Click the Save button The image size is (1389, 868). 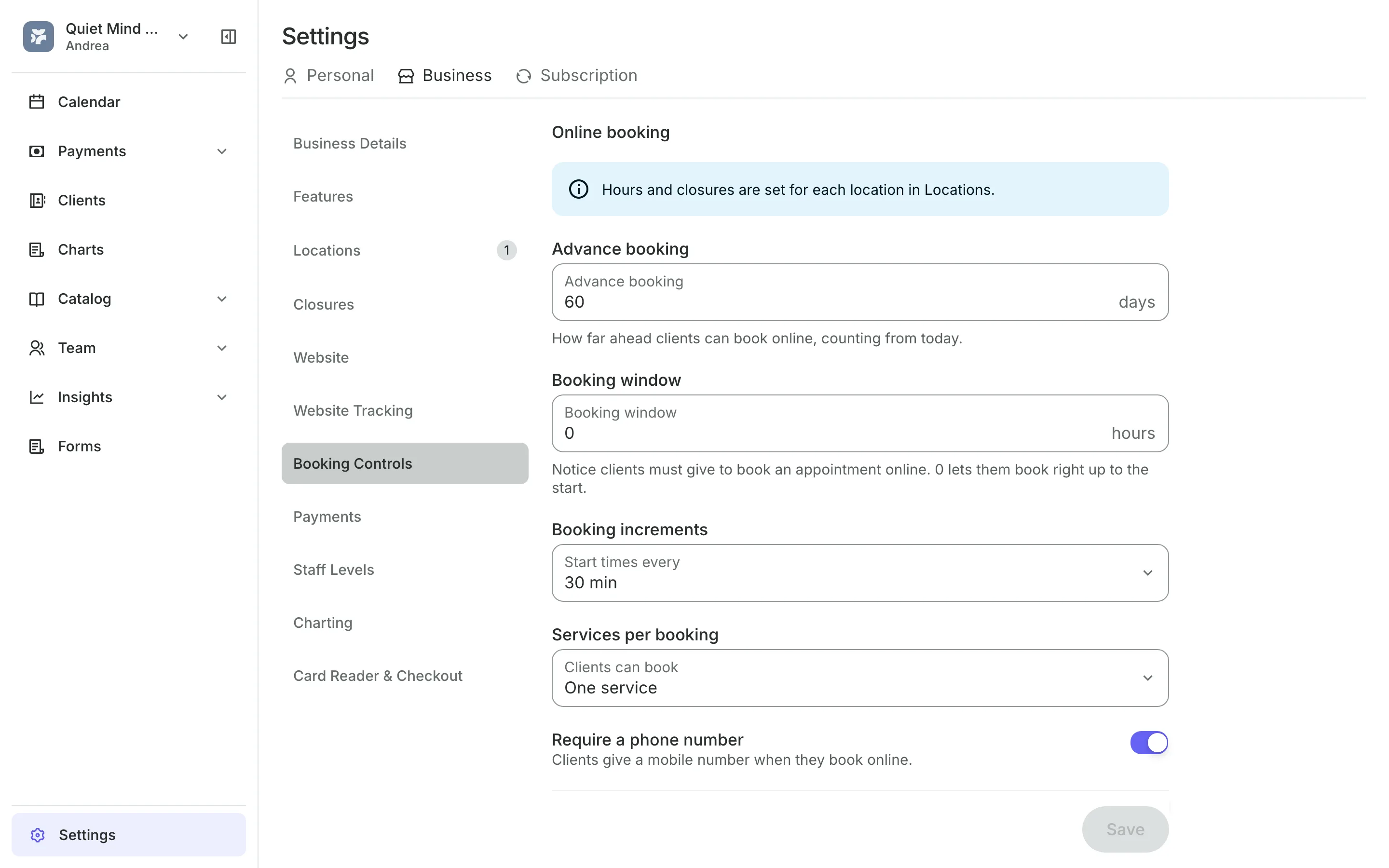pyautogui.click(x=1125, y=829)
